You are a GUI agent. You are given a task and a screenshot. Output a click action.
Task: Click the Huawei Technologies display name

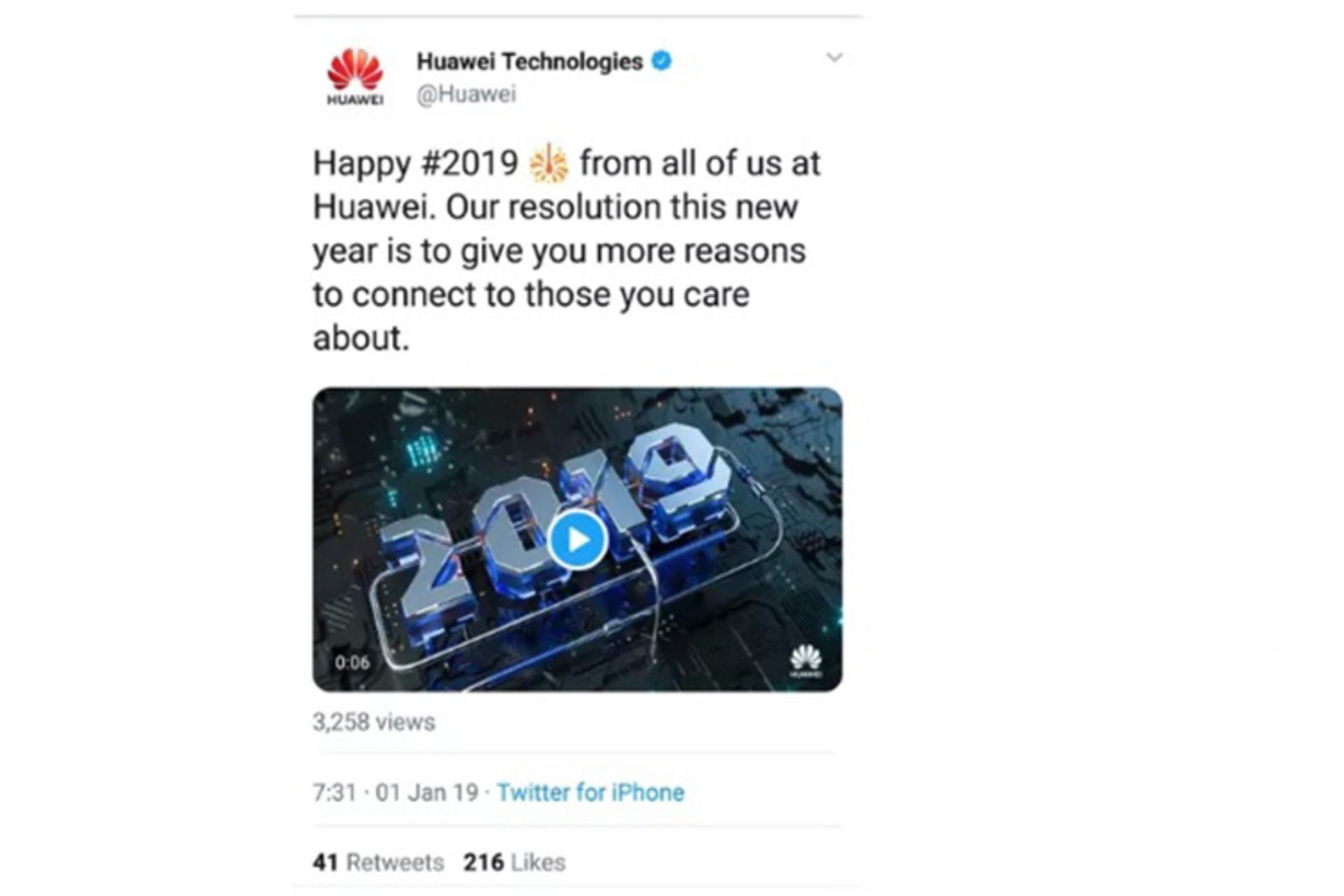pyautogui.click(x=530, y=62)
